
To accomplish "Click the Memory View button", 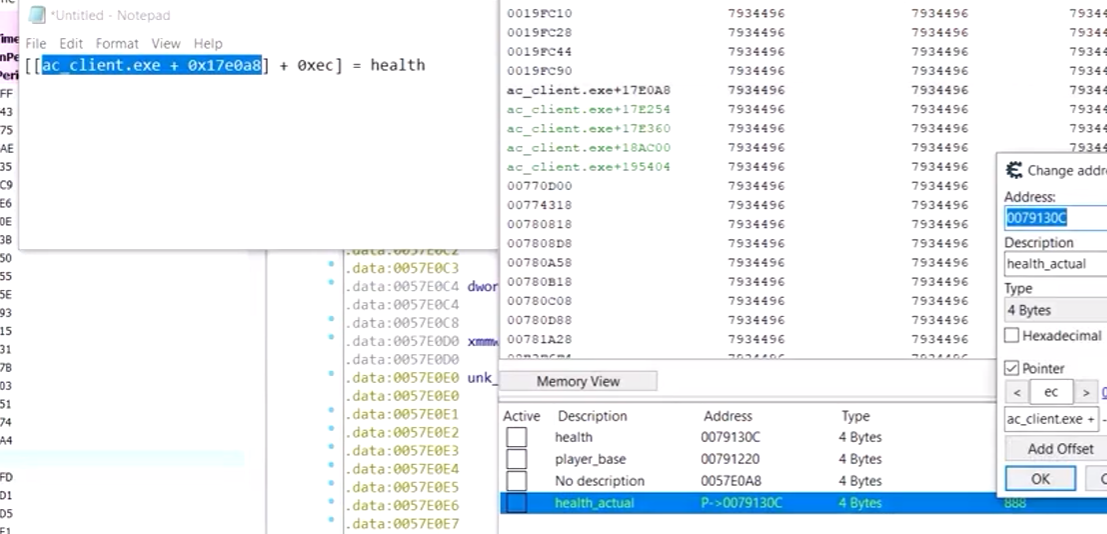I will (x=578, y=381).
